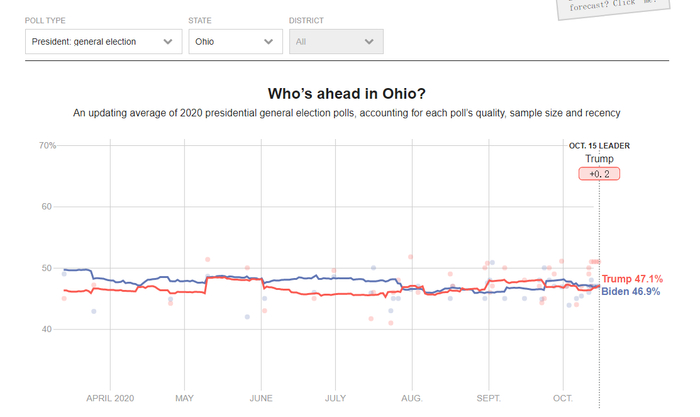Click the +0.2 leader margin badge
700x417 pixels.
point(599,174)
